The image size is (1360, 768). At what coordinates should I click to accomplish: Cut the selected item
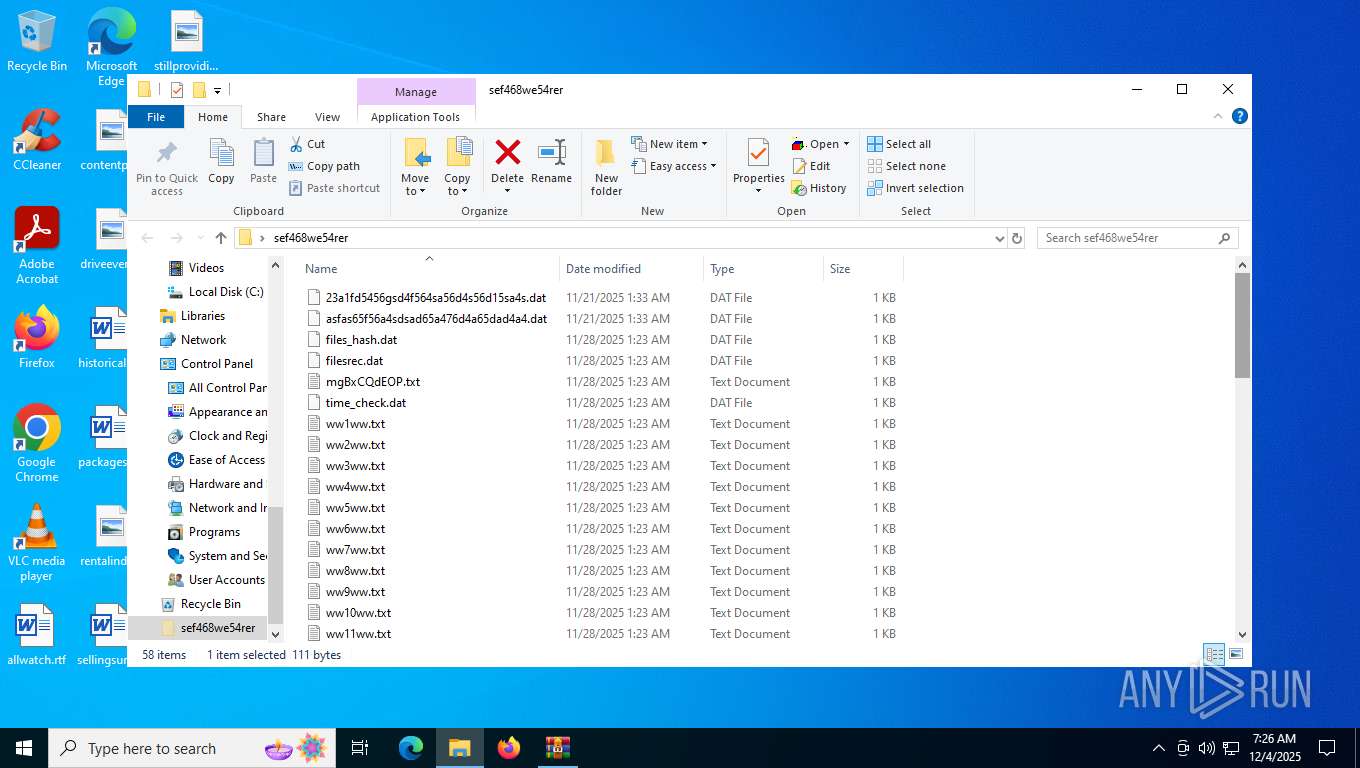307,144
